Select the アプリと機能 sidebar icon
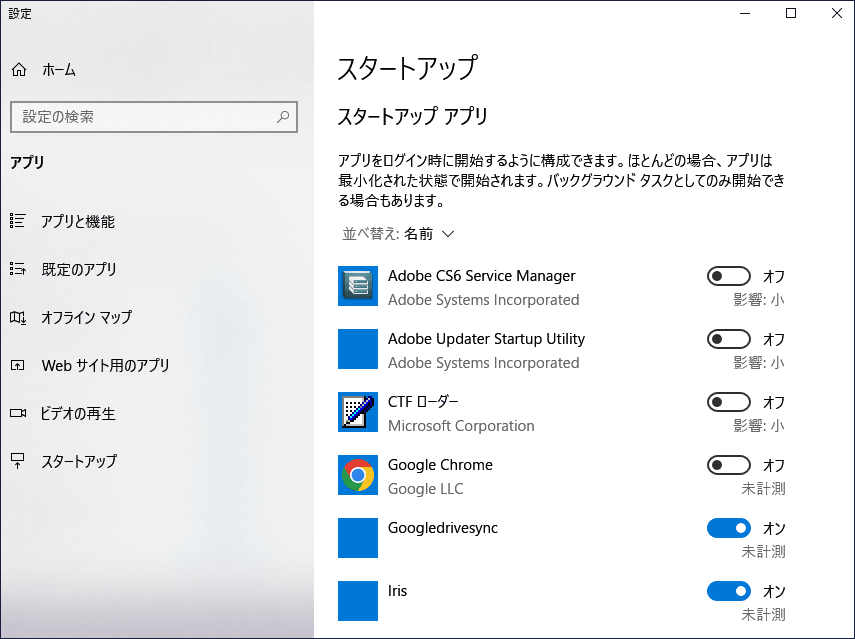The width and height of the screenshot is (855, 639). click(x=18, y=220)
